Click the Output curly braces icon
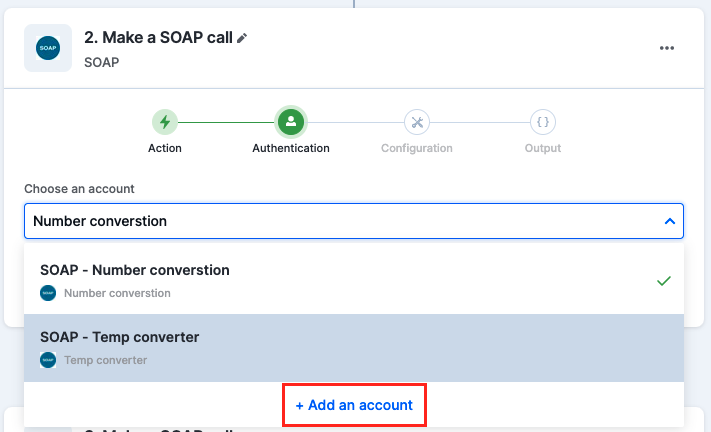 [543, 122]
